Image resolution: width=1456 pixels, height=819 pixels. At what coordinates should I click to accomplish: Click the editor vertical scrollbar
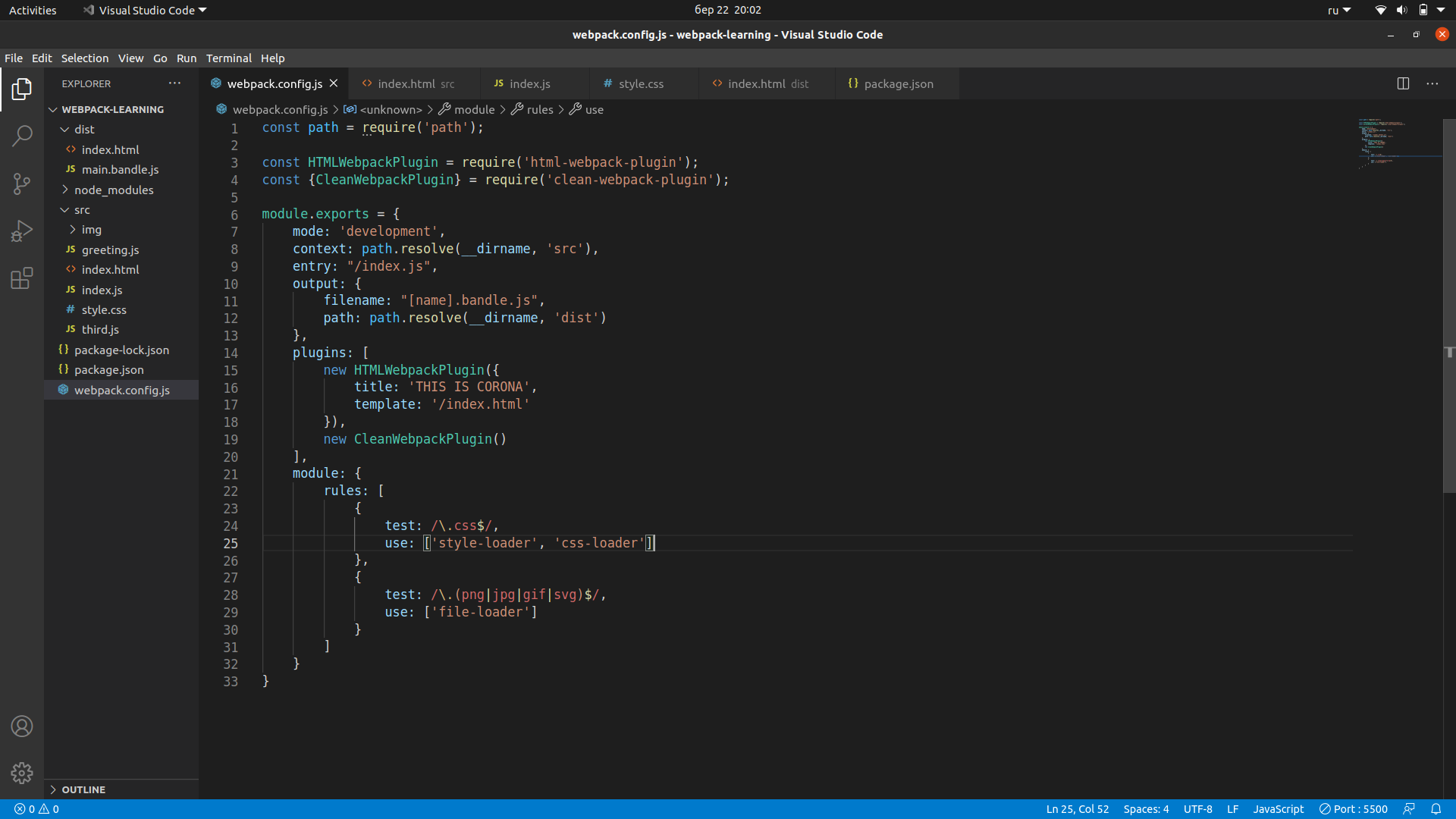click(x=1449, y=306)
